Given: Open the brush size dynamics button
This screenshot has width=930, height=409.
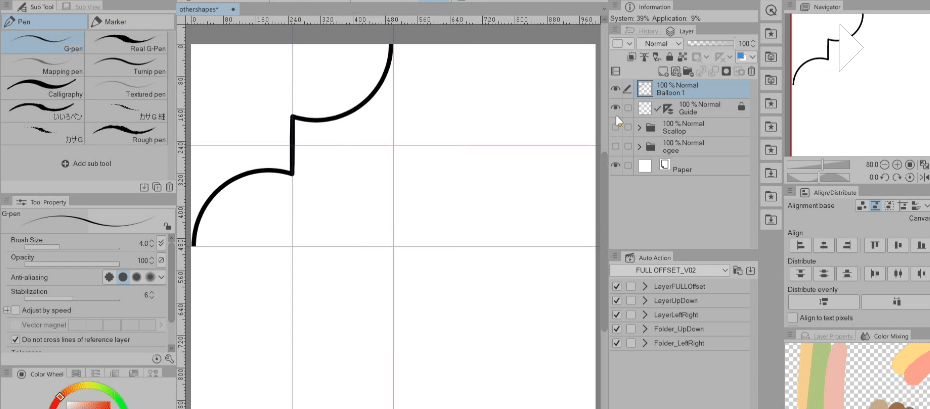Looking at the screenshot, I should (161, 243).
